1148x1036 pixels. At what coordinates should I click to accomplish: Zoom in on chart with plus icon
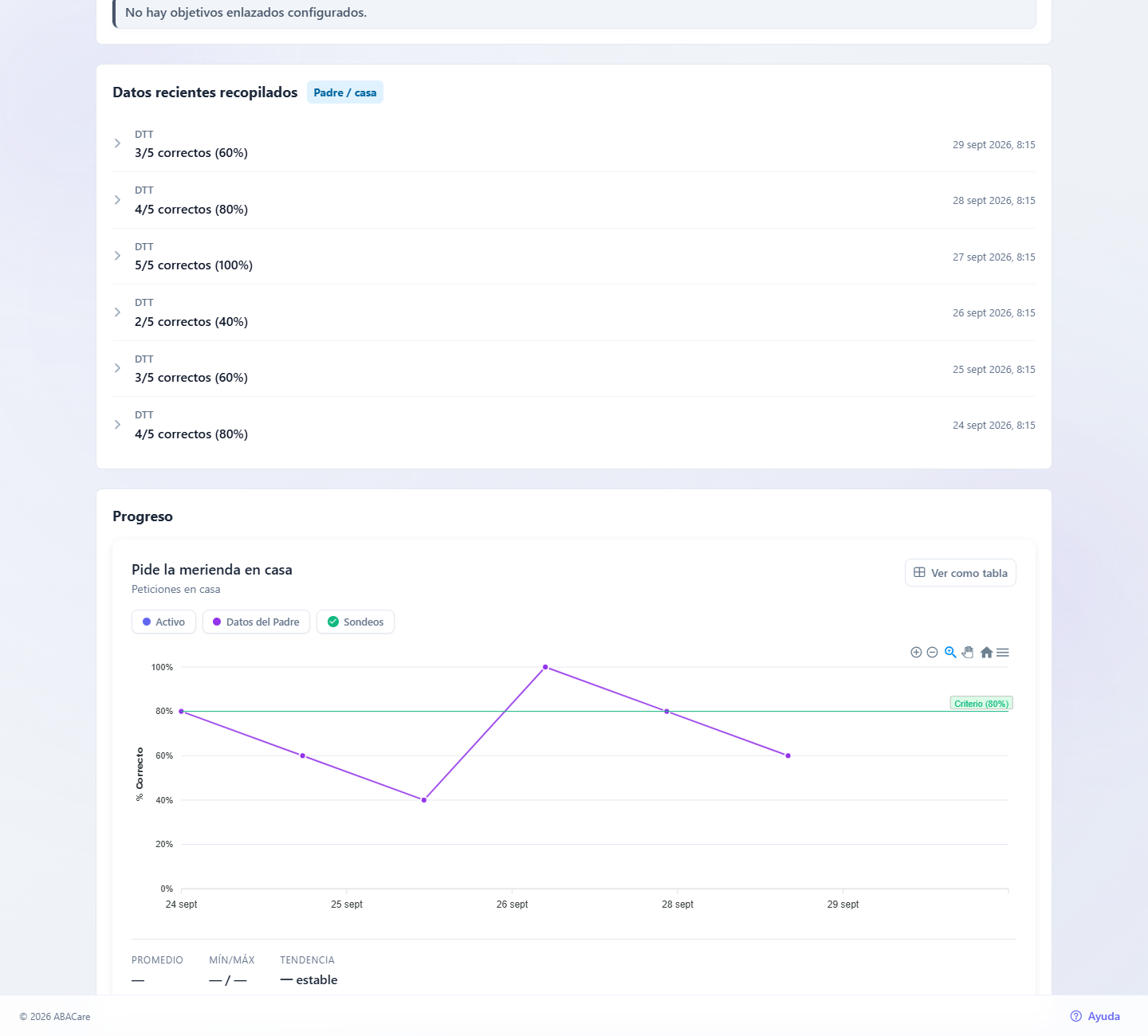click(916, 653)
